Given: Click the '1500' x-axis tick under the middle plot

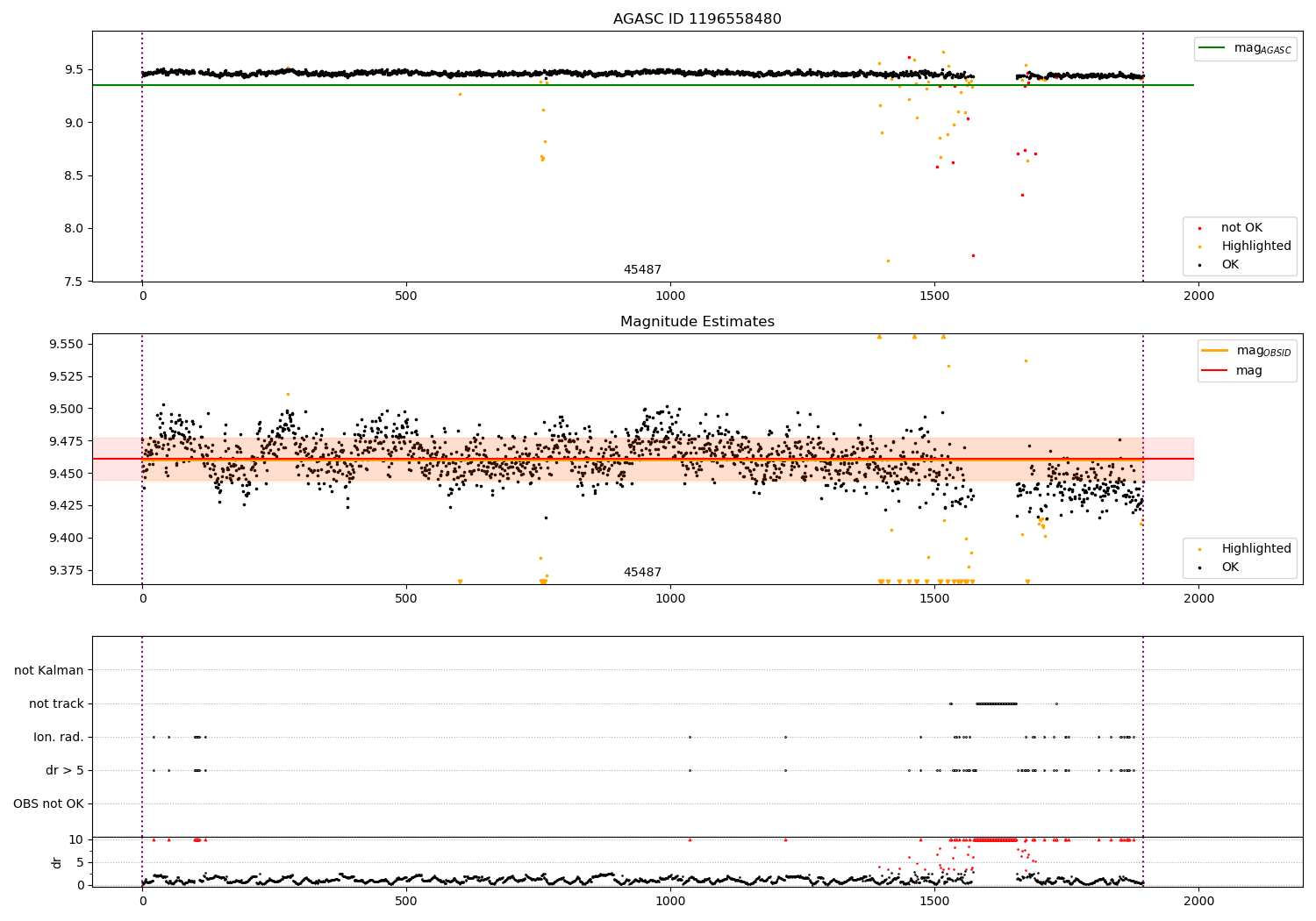Looking at the screenshot, I should click(934, 599).
